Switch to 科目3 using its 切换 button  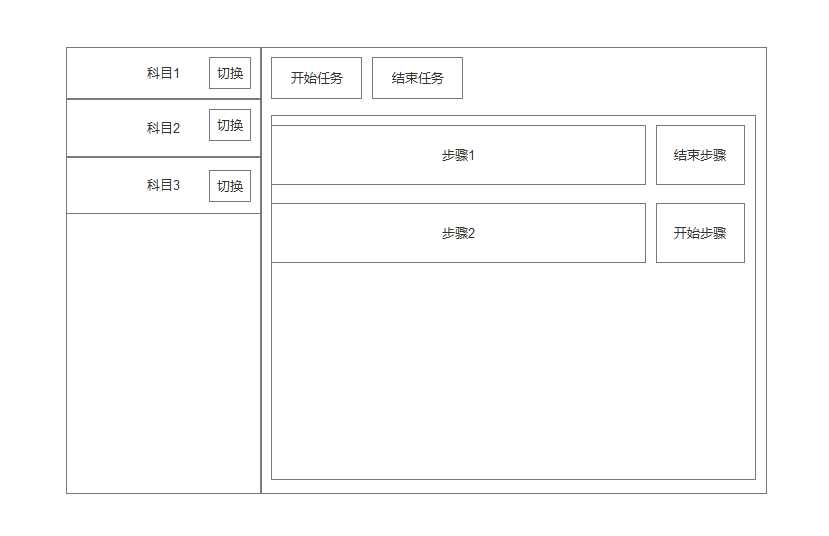(x=229, y=186)
